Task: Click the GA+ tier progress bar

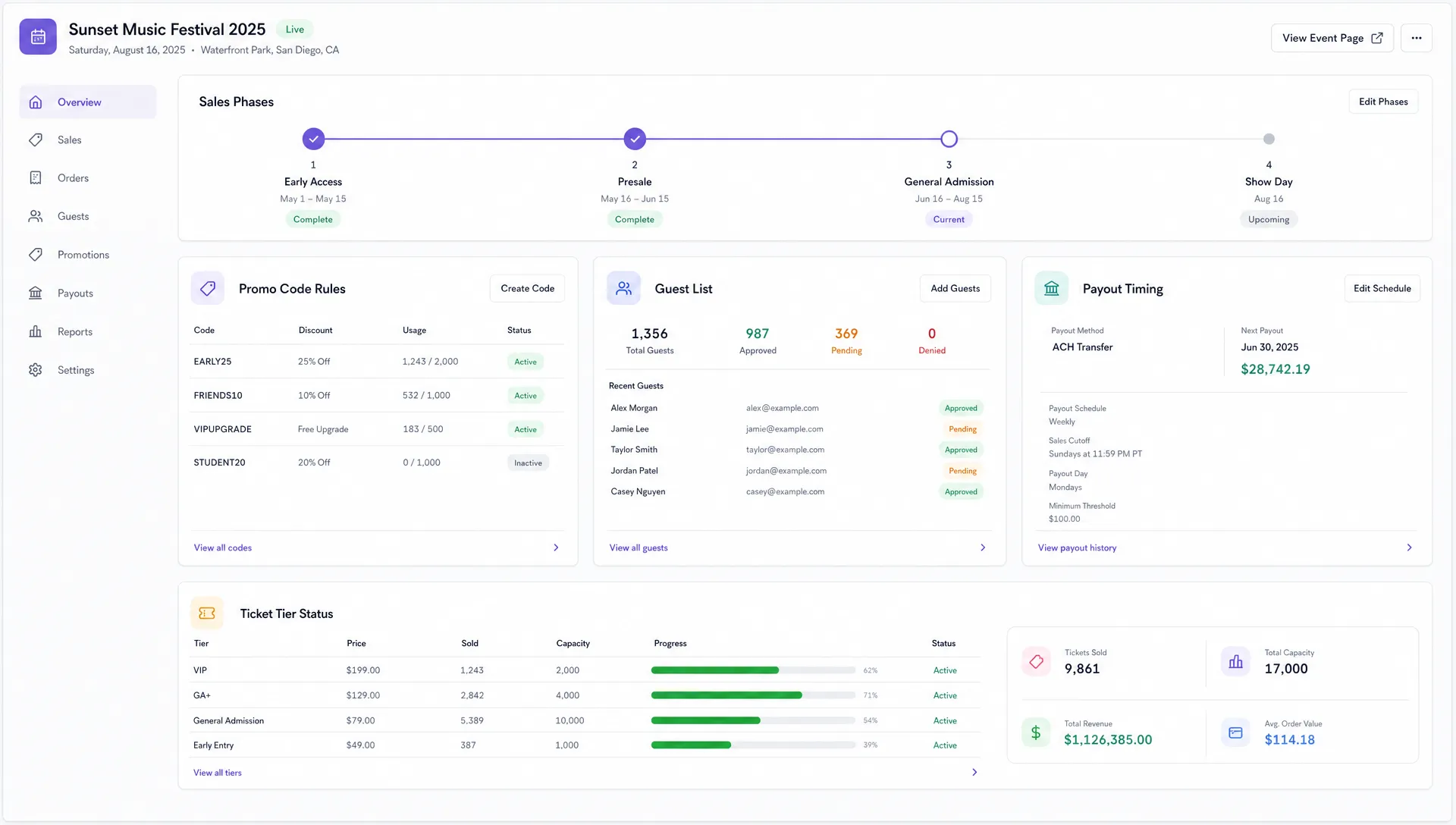Action: (753, 695)
